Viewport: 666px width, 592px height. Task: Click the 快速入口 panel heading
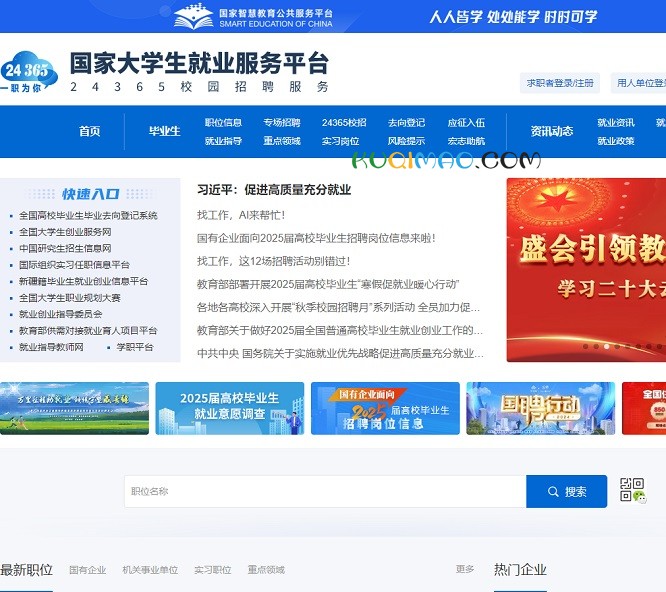point(90,194)
